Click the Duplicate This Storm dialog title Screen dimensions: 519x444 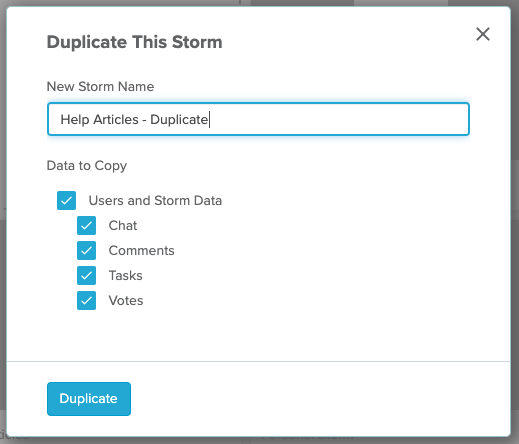(134, 42)
